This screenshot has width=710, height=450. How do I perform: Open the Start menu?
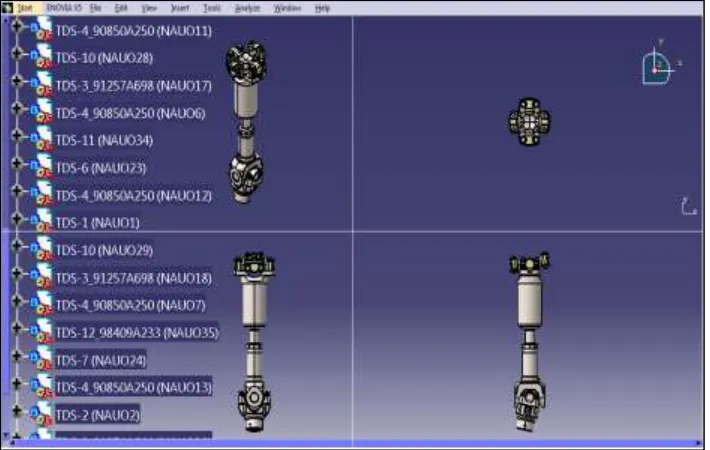coord(24,8)
